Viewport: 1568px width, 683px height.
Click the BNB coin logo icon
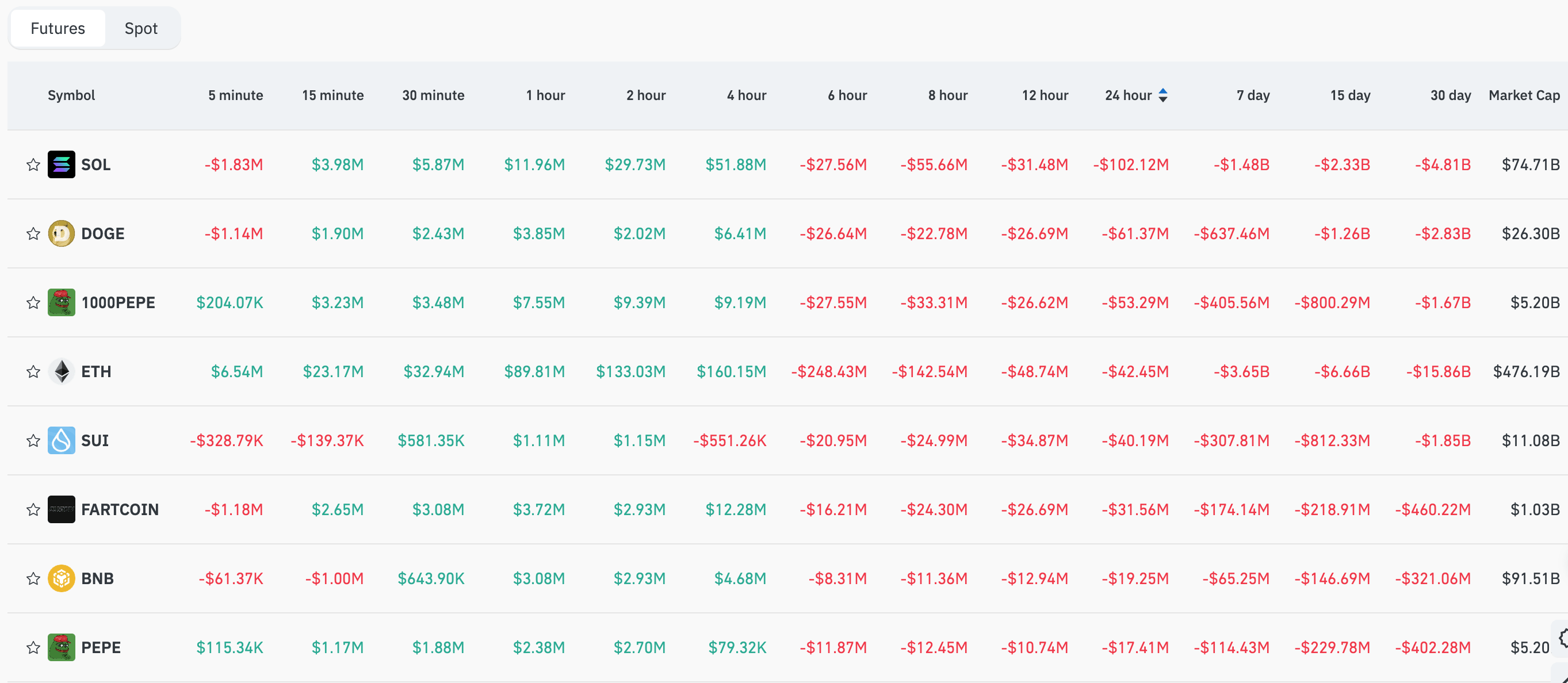point(62,578)
